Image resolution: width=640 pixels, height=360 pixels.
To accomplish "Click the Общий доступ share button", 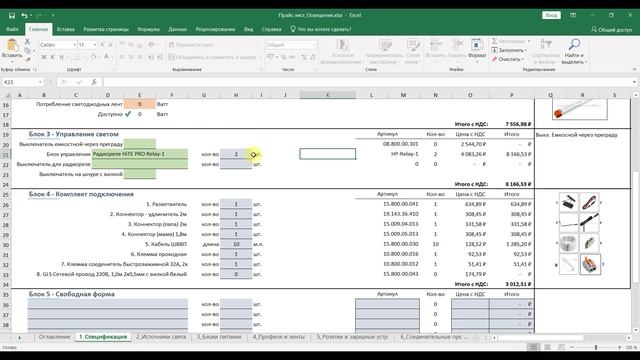I will click(x=611, y=29).
